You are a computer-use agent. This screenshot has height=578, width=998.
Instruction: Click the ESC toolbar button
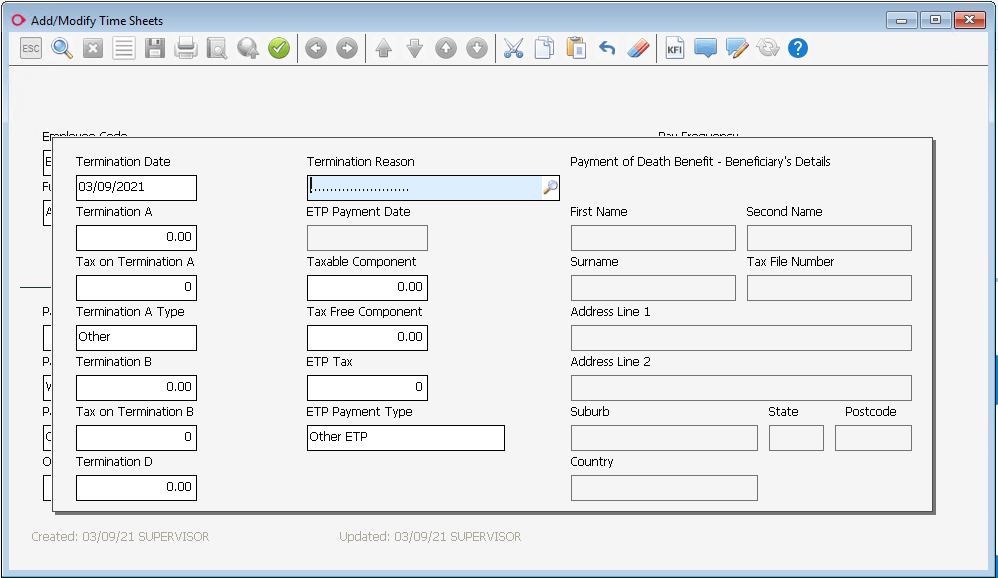[x=31, y=48]
